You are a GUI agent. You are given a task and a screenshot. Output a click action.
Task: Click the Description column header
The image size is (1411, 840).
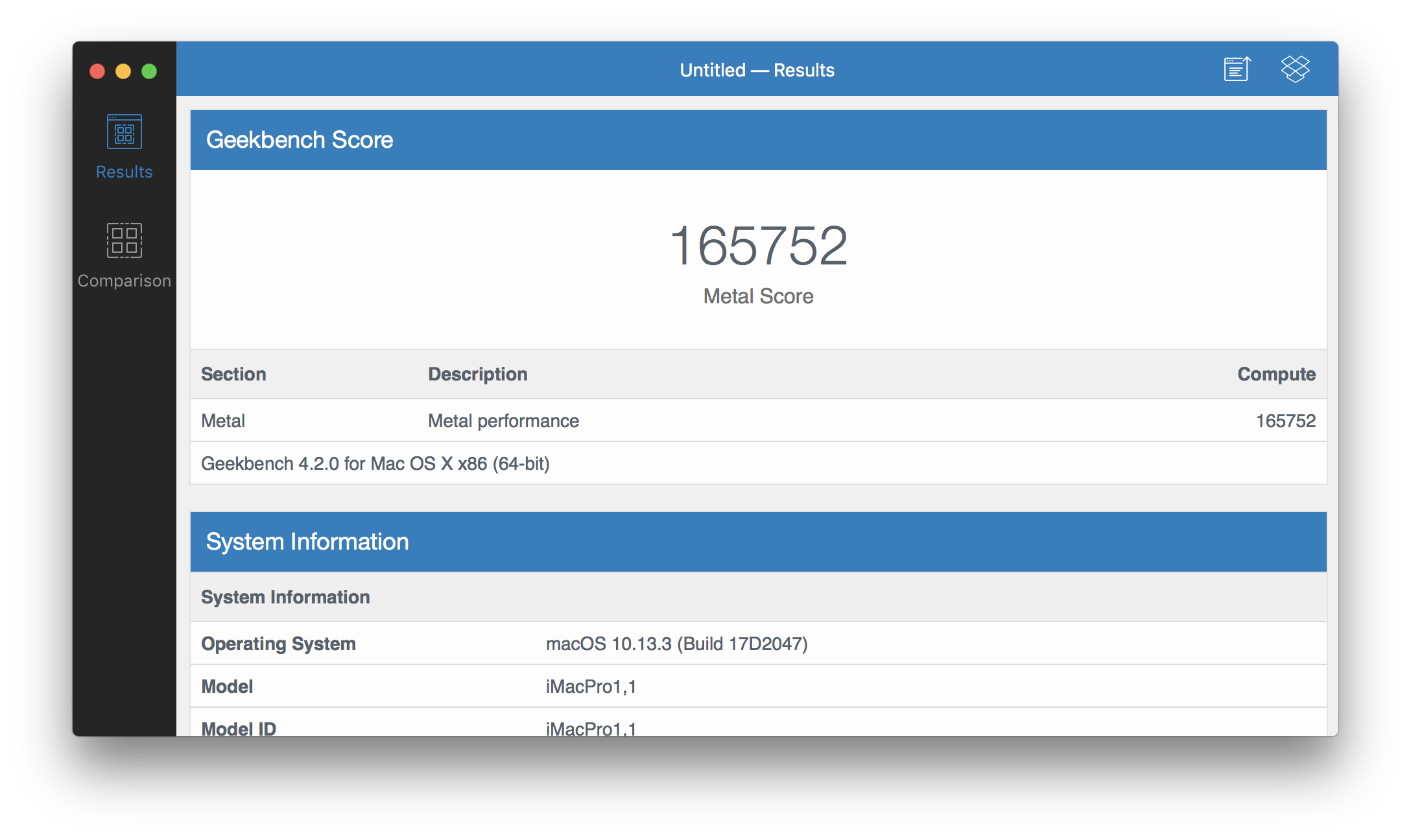(x=477, y=374)
